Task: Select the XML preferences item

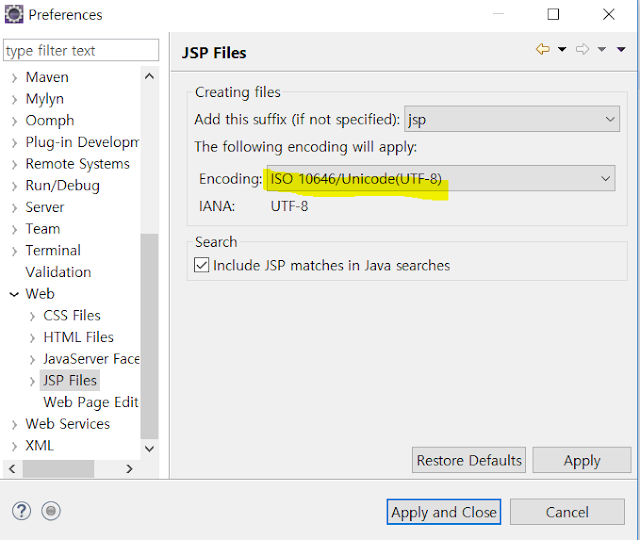Action: [40, 445]
